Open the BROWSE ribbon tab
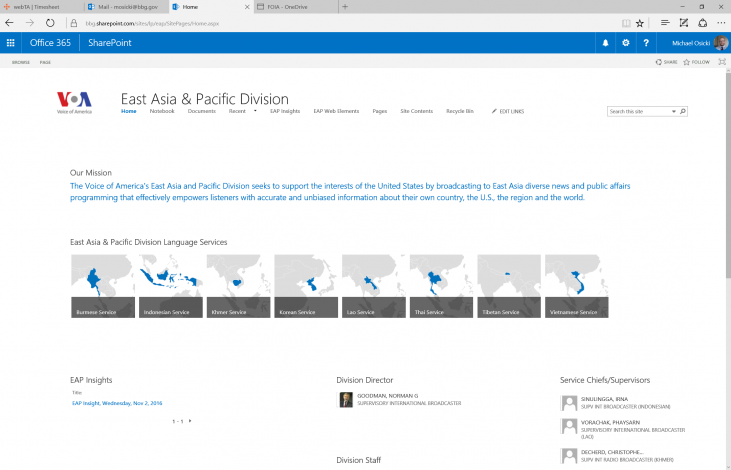731x470 pixels. [x=20, y=62]
